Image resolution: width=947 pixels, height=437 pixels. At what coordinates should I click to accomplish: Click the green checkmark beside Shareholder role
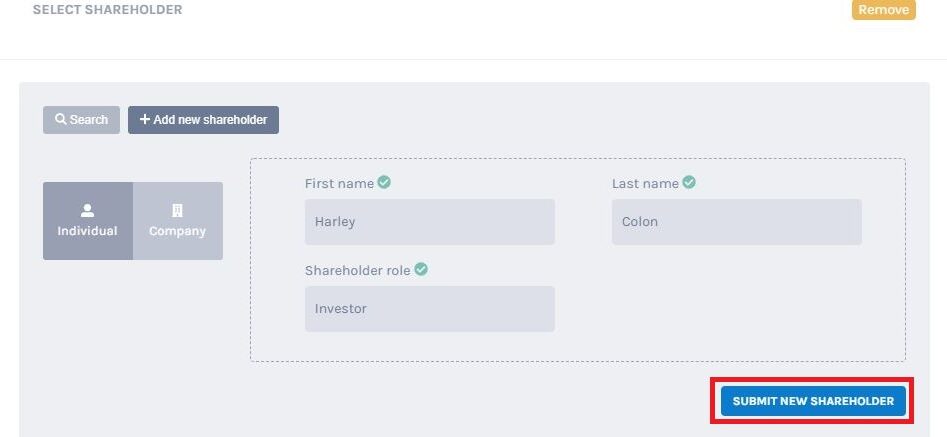tap(421, 269)
